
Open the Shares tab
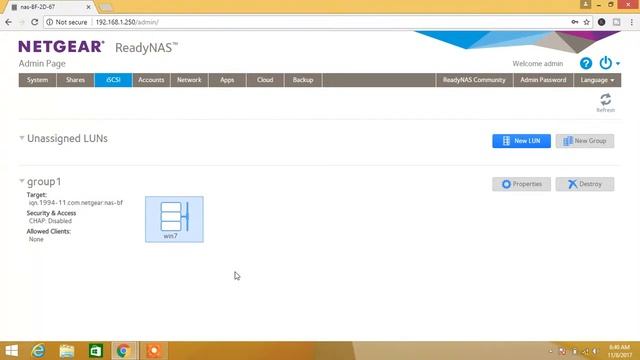(76, 80)
